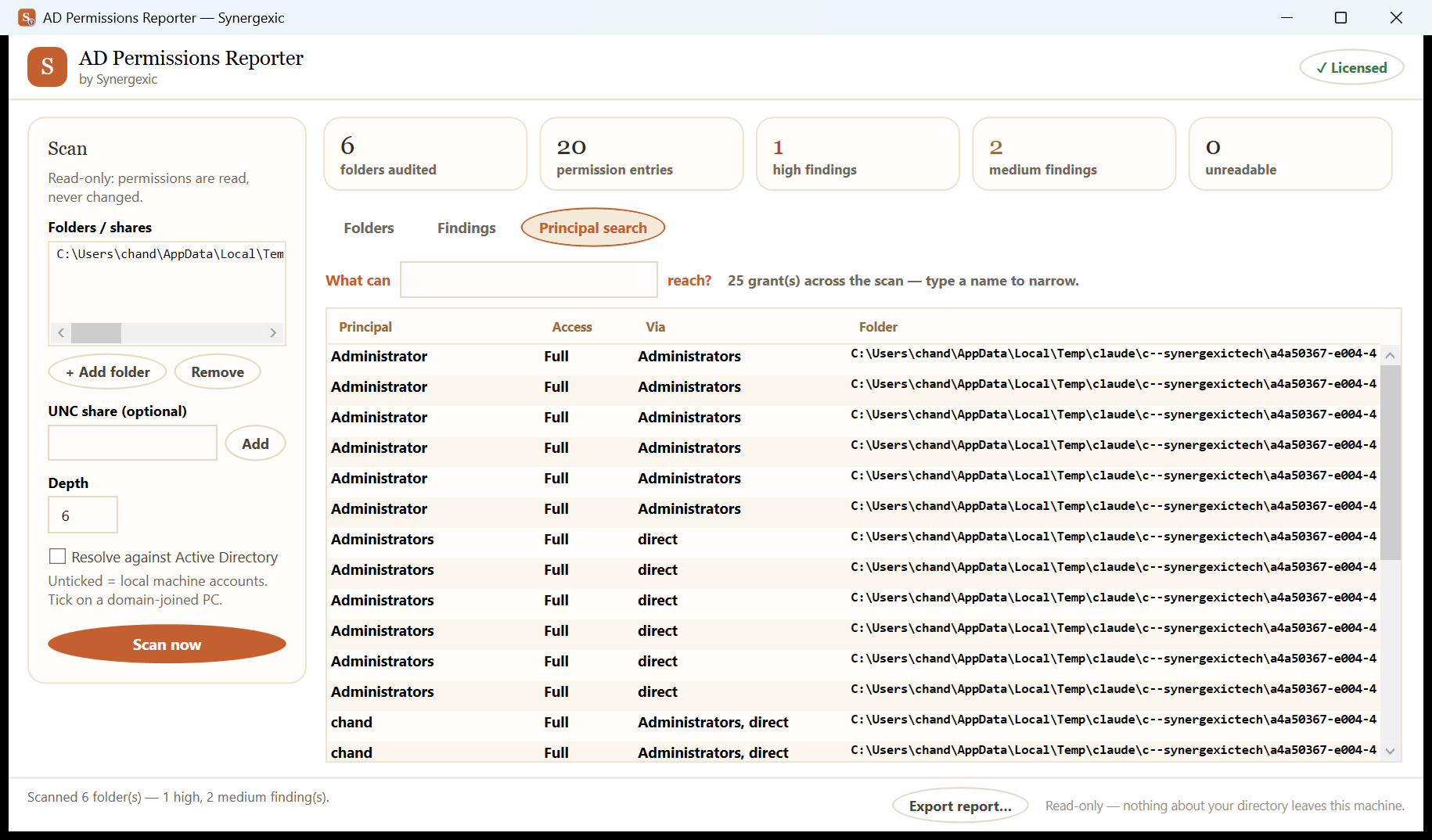Click the folder list horizontal scrollbar thumb

[96, 332]
